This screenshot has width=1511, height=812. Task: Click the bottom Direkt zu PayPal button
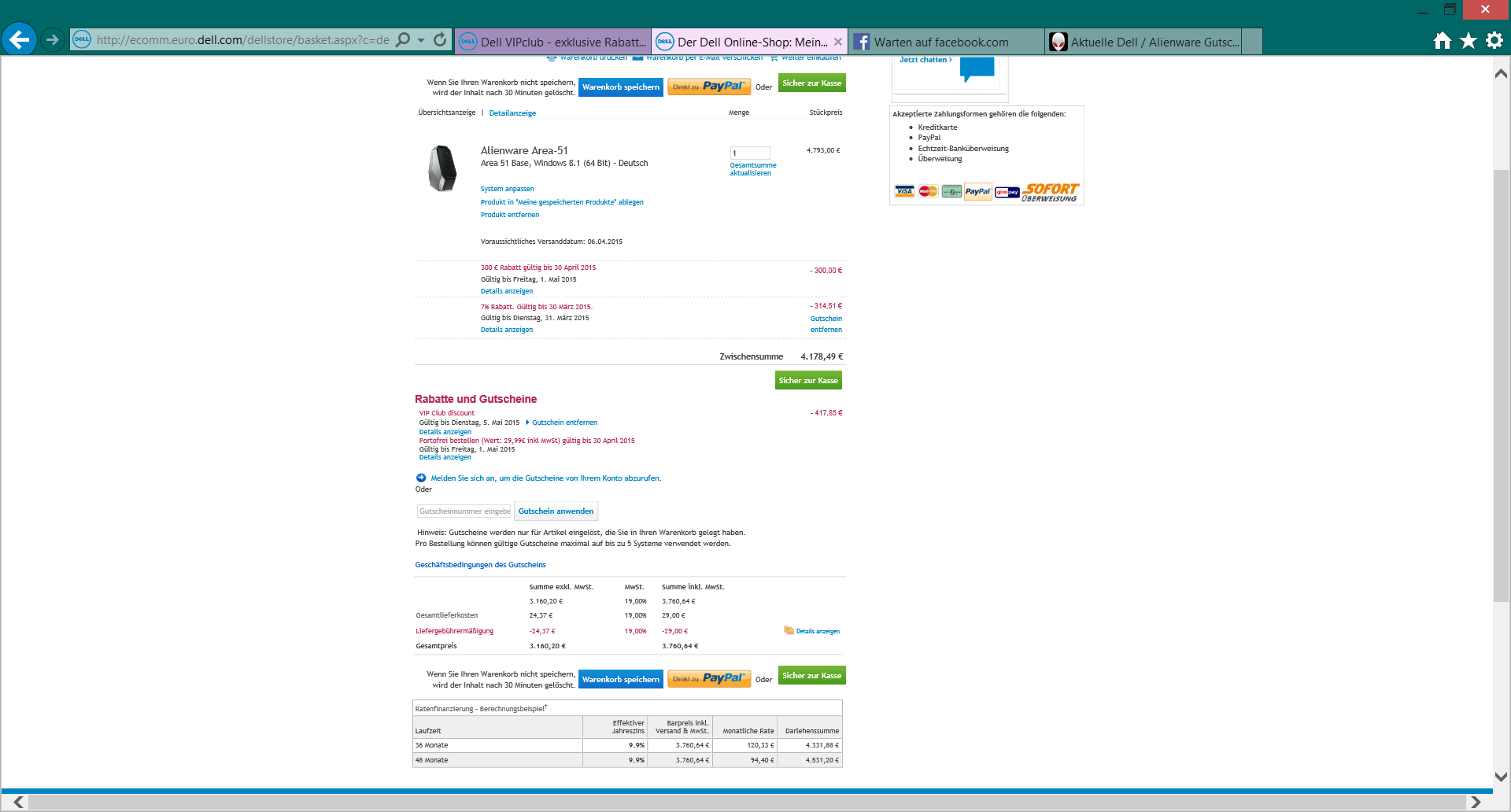[x=709, y=679]
